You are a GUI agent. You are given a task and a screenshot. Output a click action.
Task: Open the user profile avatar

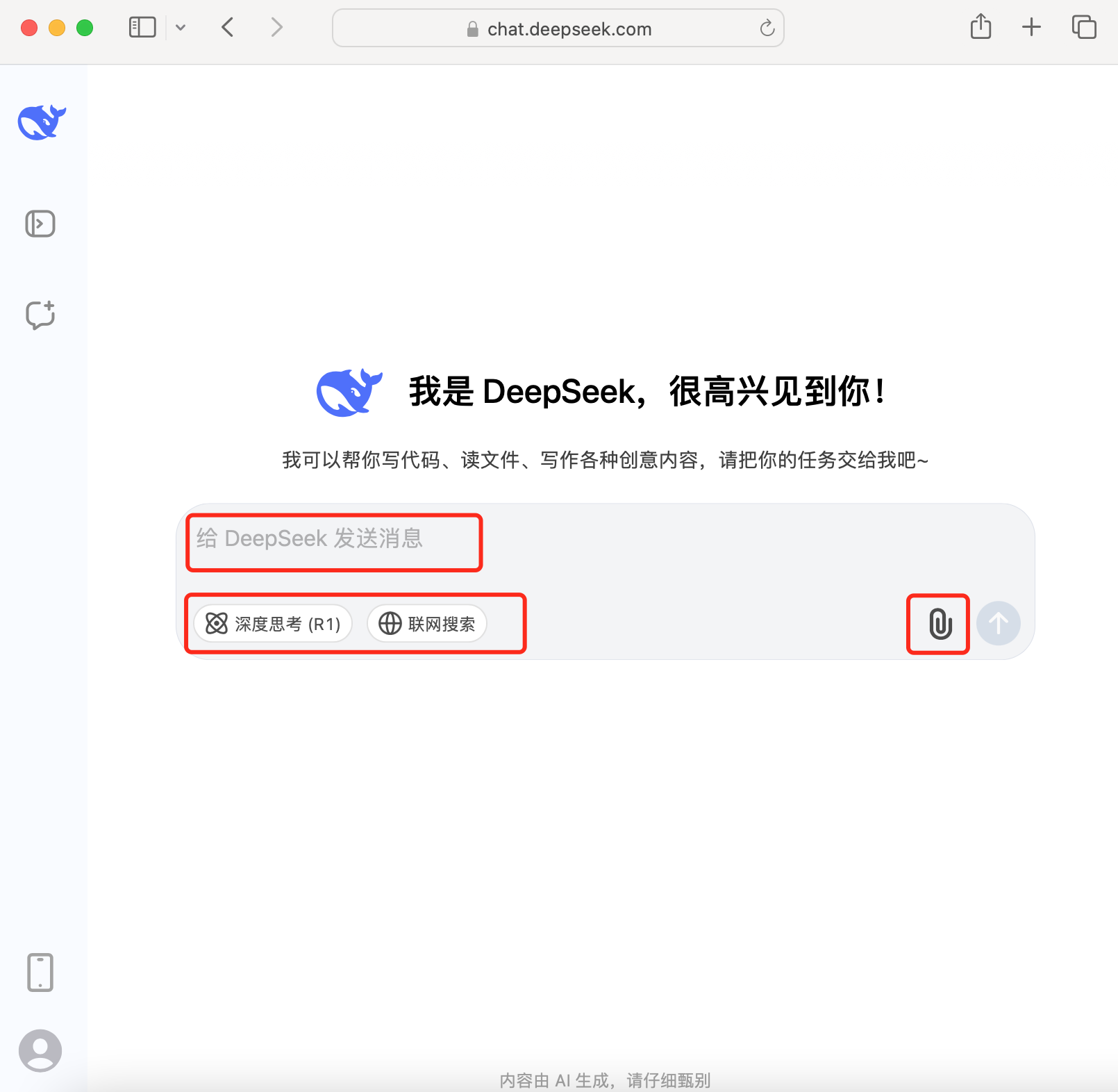point(40,1050)
